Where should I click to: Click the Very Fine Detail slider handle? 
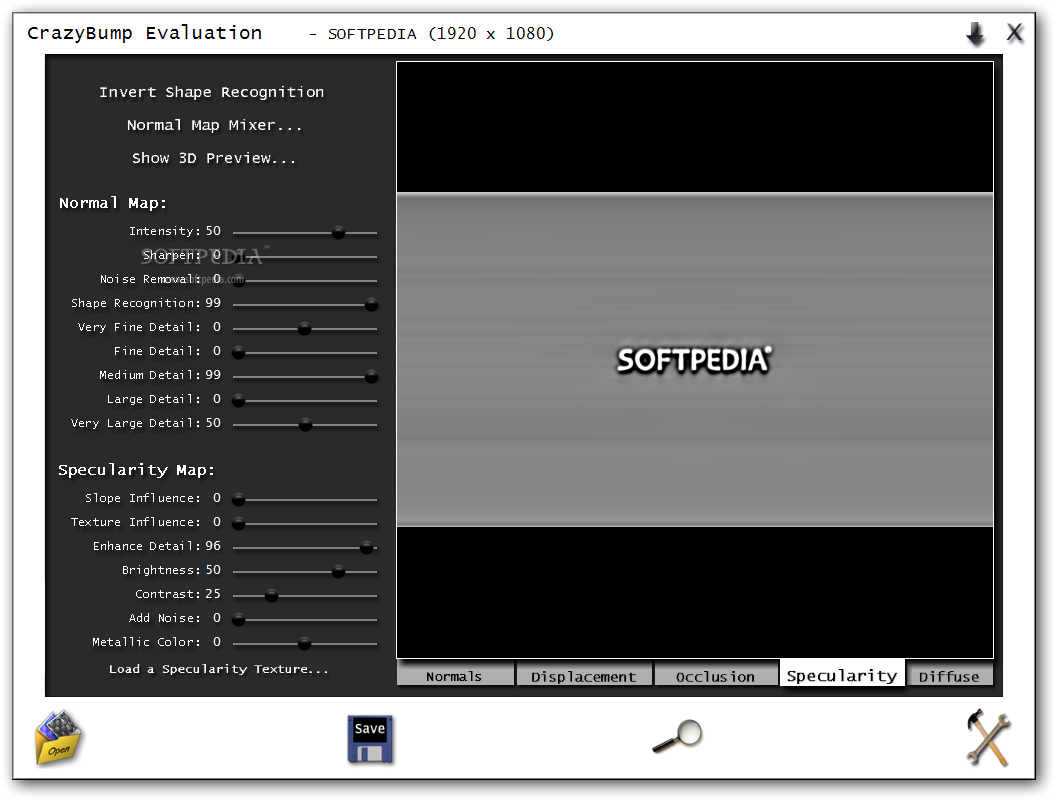point(304,329)
